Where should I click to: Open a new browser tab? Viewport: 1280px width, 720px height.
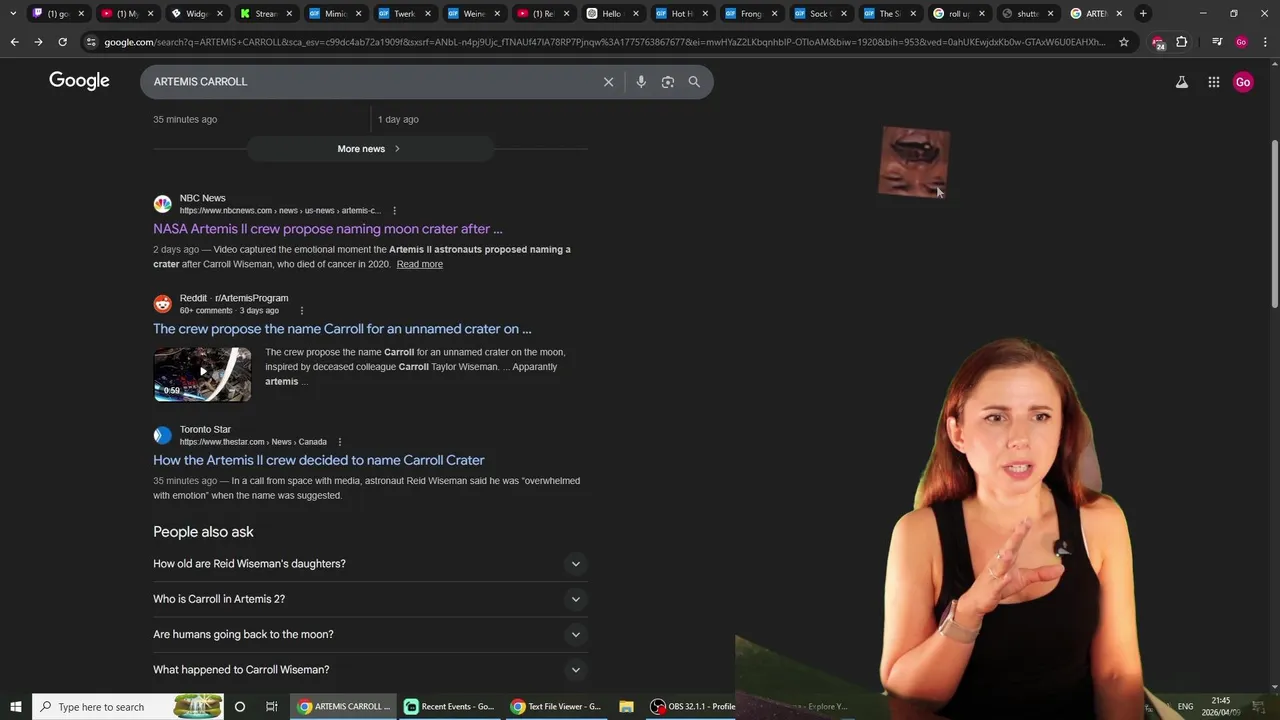tap(1143, 14)
